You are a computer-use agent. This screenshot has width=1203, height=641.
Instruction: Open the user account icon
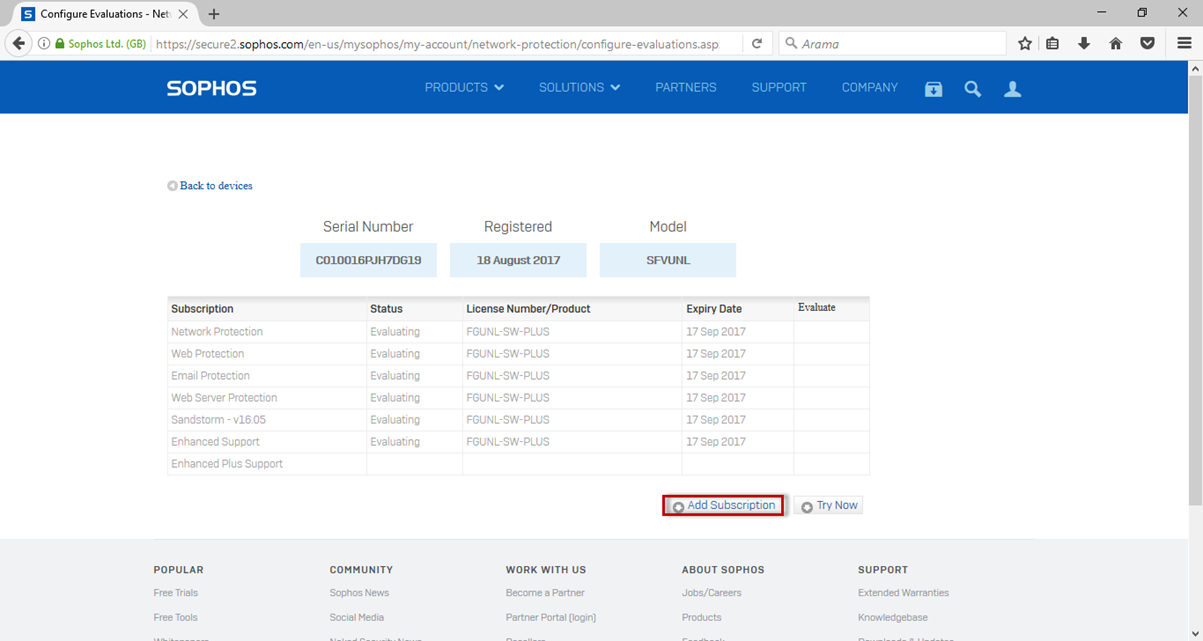[1013, 89]
